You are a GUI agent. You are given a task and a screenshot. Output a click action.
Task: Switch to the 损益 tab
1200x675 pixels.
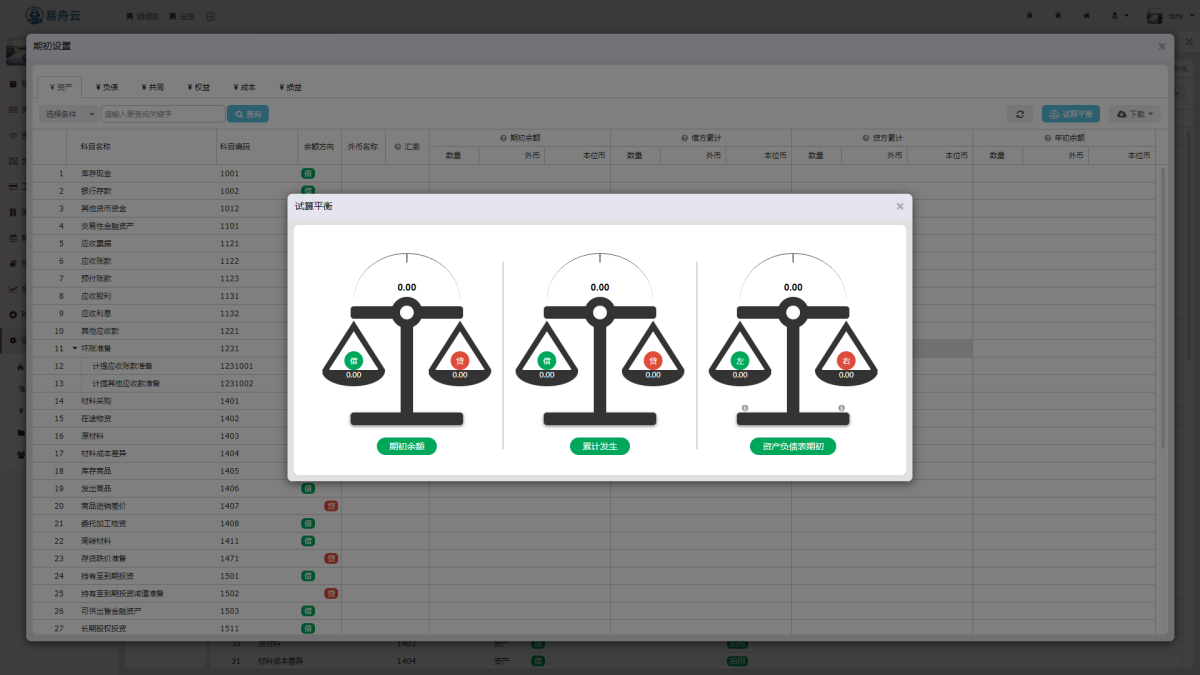coord(291,87)
